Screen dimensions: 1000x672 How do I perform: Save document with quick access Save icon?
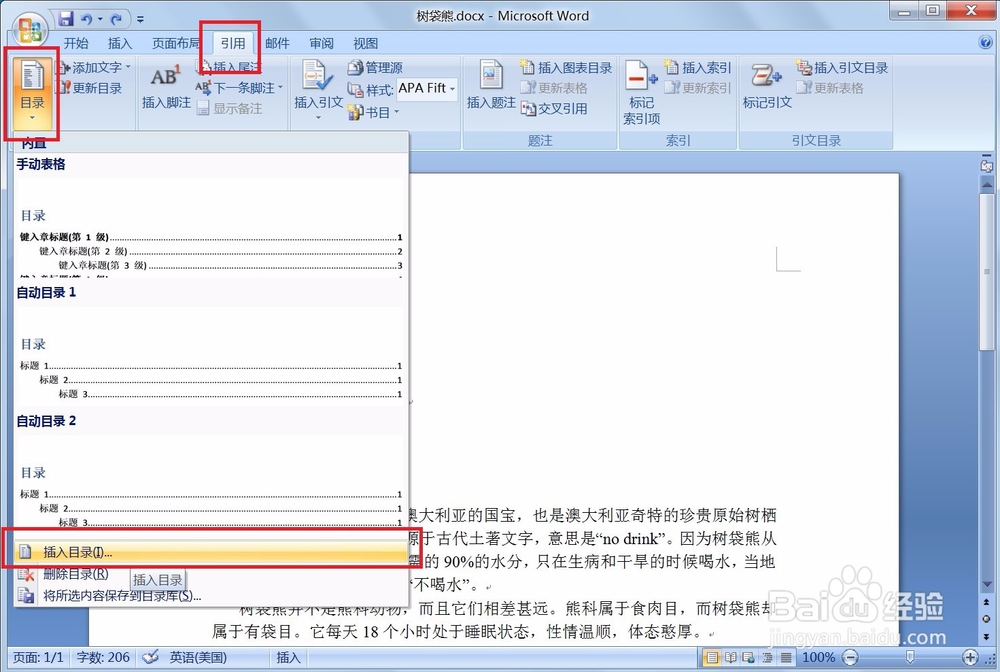point(66,18)
